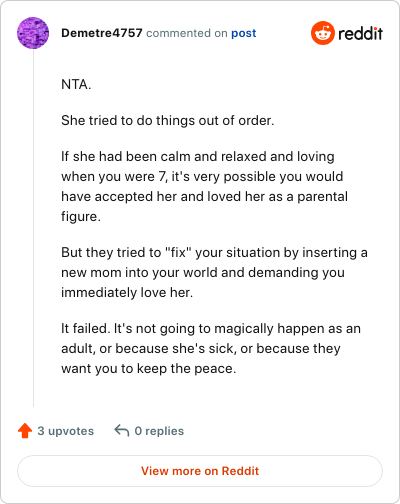Click the reddit wordmark text logo

coord(360,33)
